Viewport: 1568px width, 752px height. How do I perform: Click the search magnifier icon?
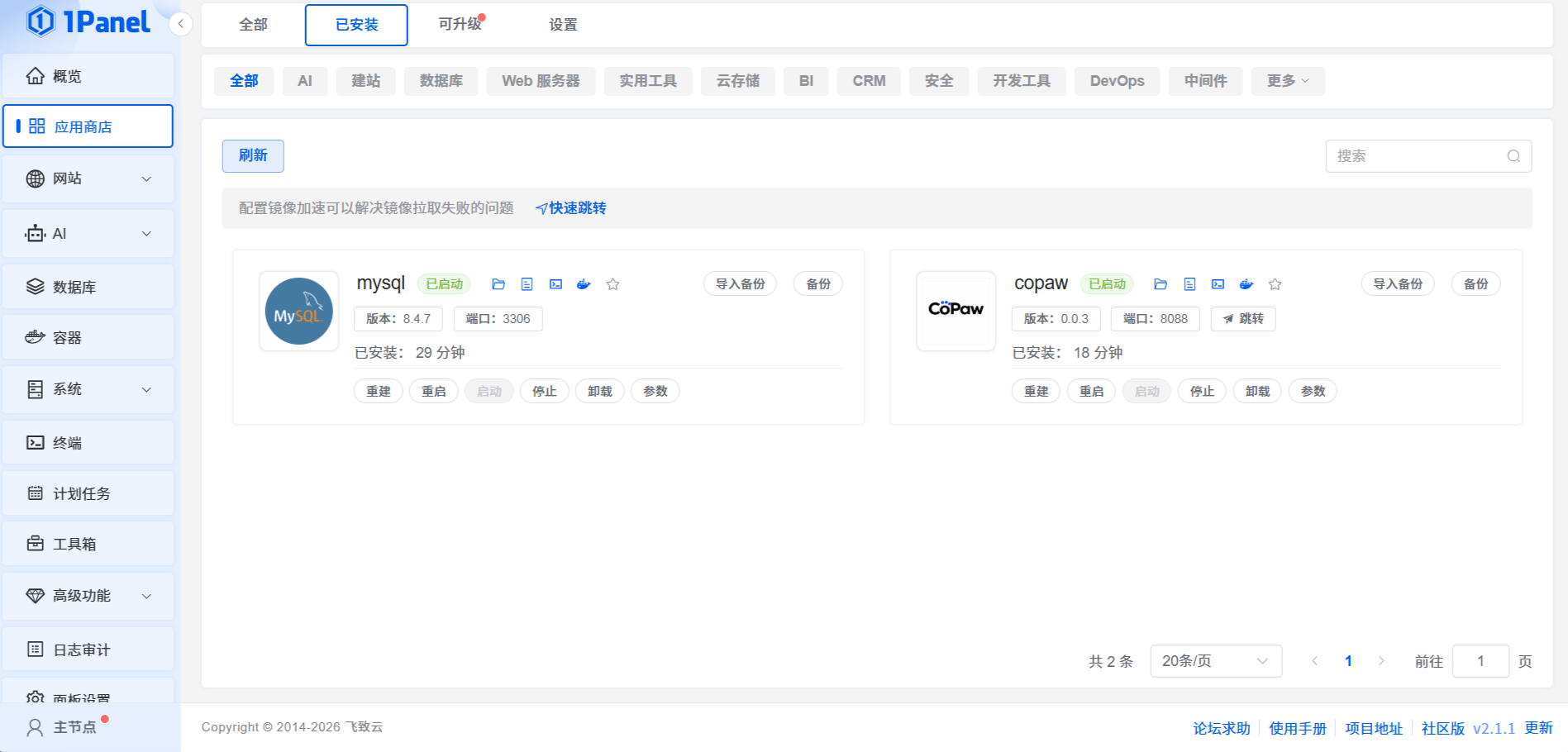tap(1513, 156)
